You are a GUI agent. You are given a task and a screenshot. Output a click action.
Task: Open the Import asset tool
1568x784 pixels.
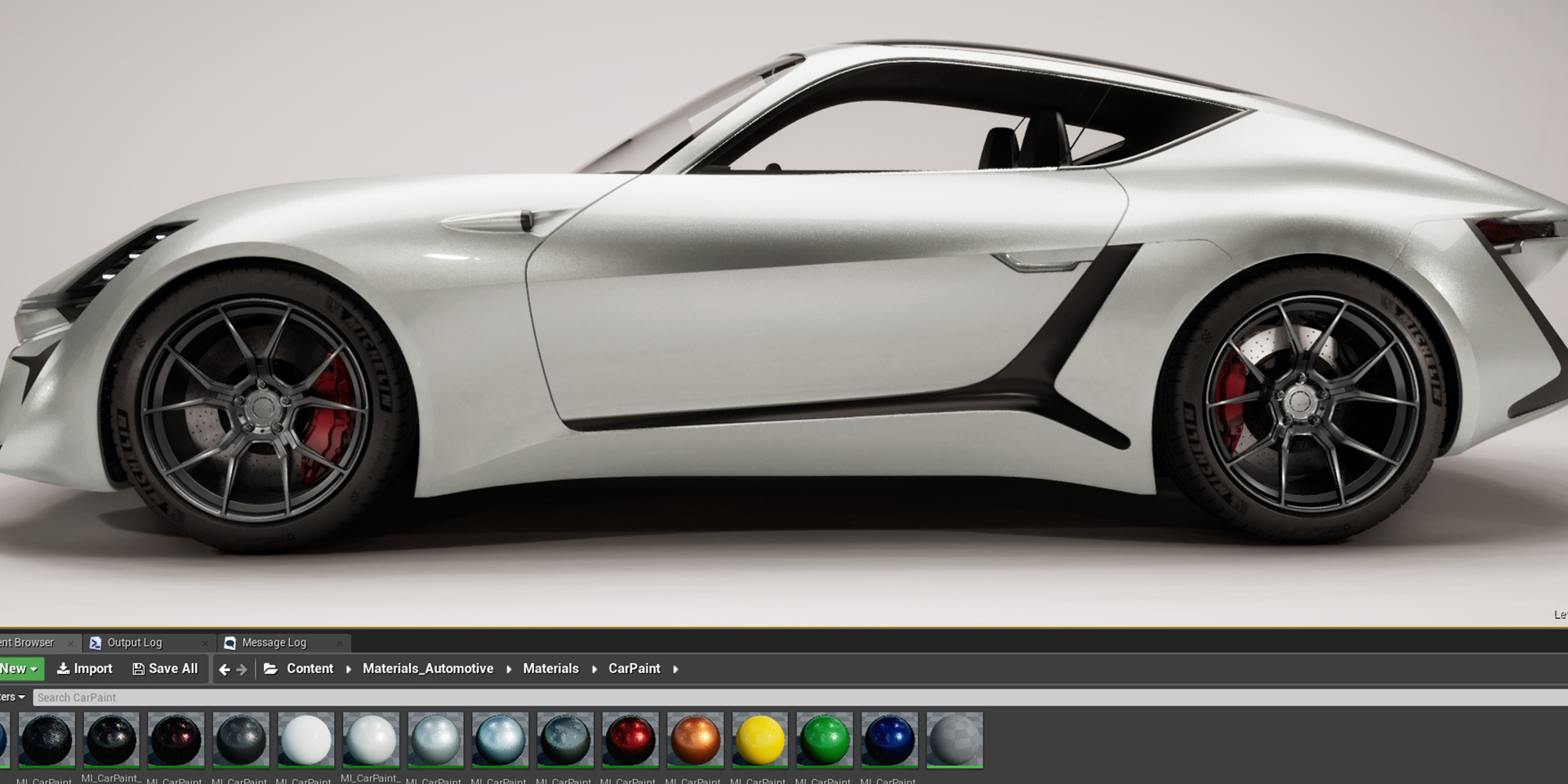[x=84, y=668]
